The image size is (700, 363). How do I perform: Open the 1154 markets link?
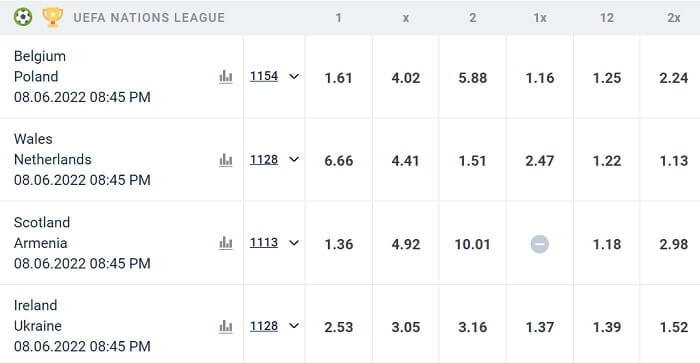264,76
